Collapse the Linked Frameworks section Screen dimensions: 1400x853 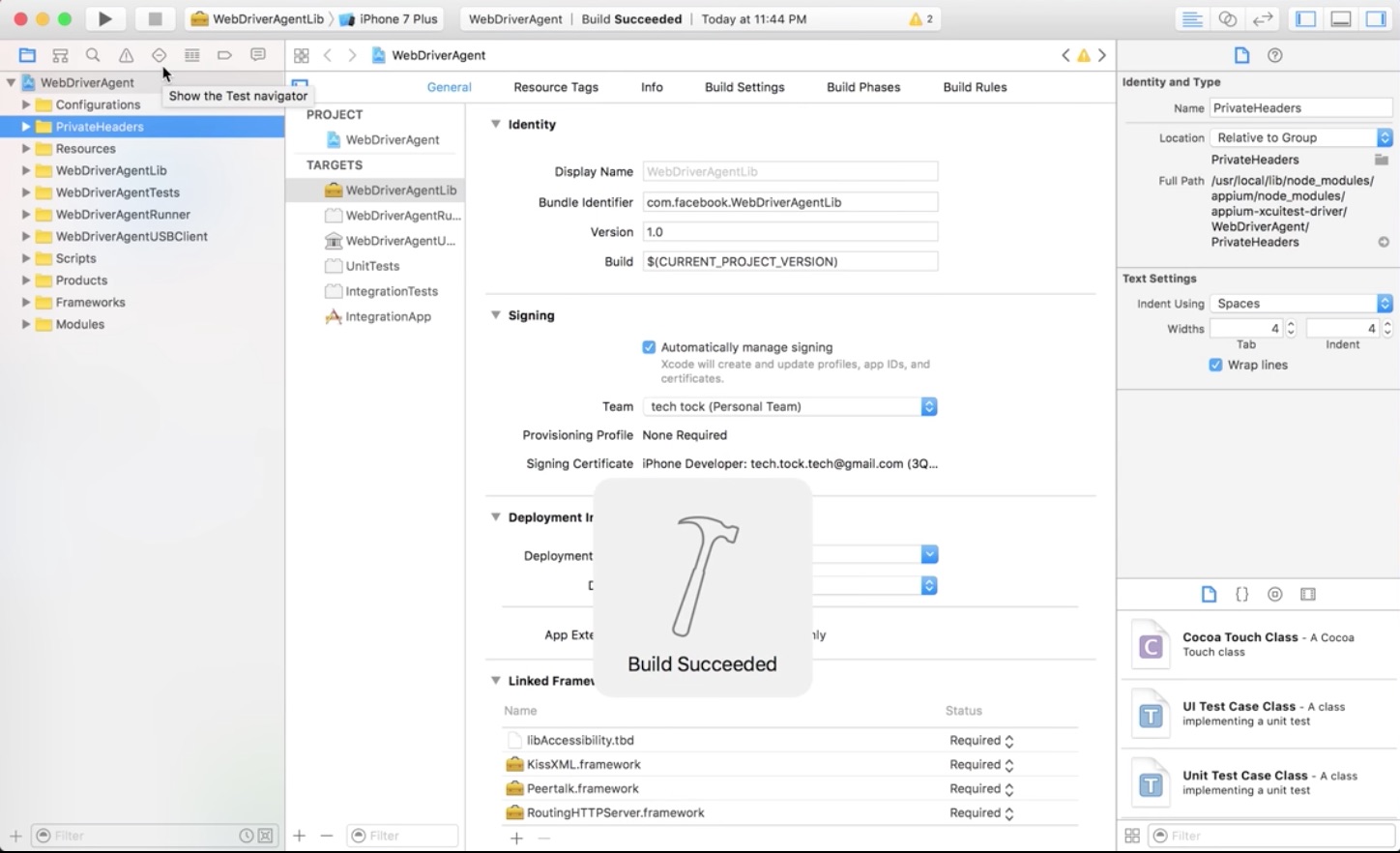tap(495, 681)
